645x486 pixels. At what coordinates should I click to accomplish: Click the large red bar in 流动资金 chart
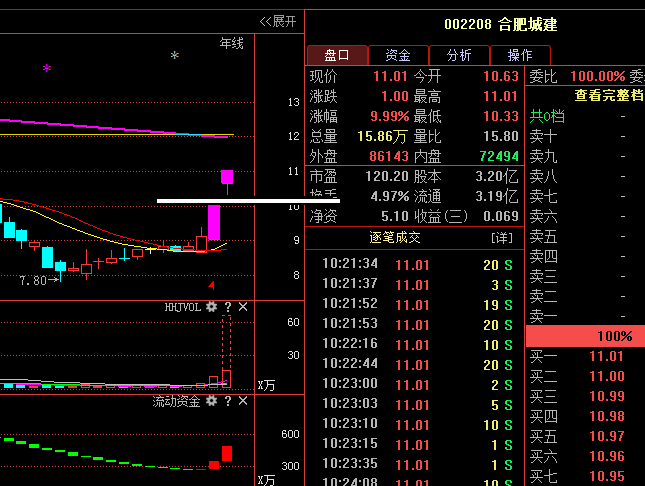pyautogui.click(x=227, y=453)
